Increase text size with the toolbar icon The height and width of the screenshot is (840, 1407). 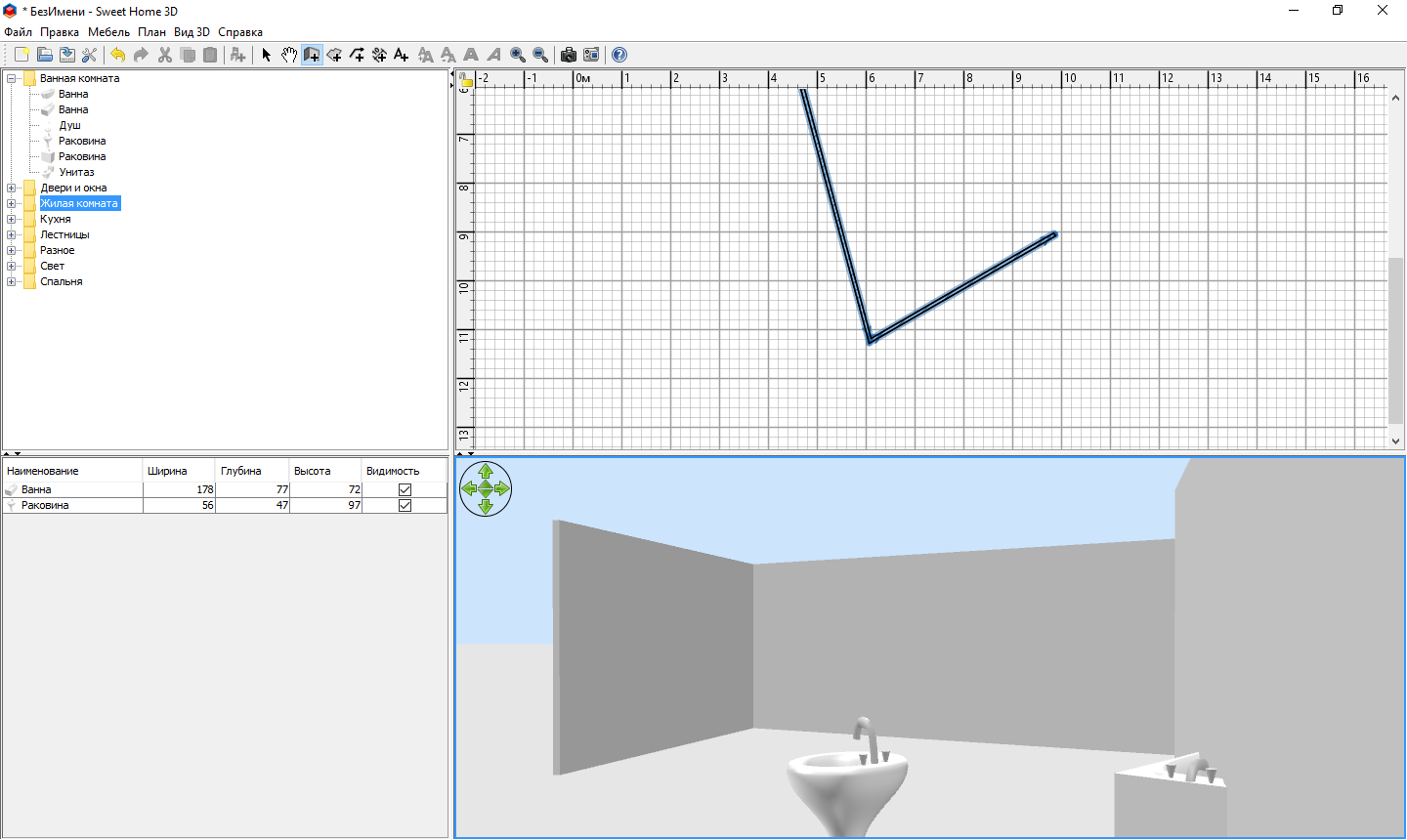(426, 55)
